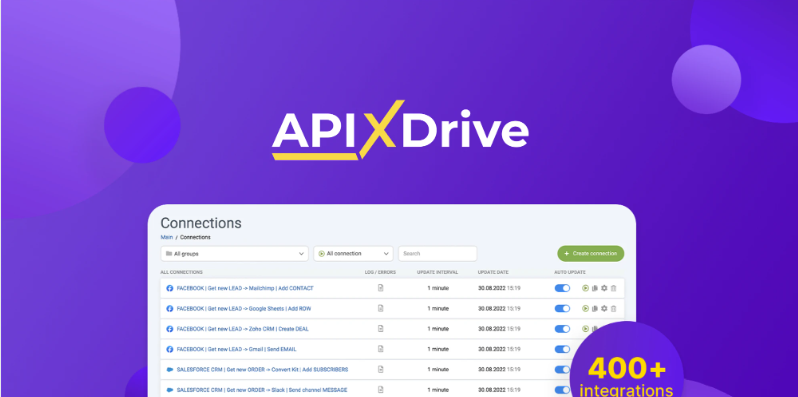Open FACEBOOK Get new LEAD Mailchimp Add CONTACT link
The width and height of the screenshot is (798, 397).
click(245, 288)
